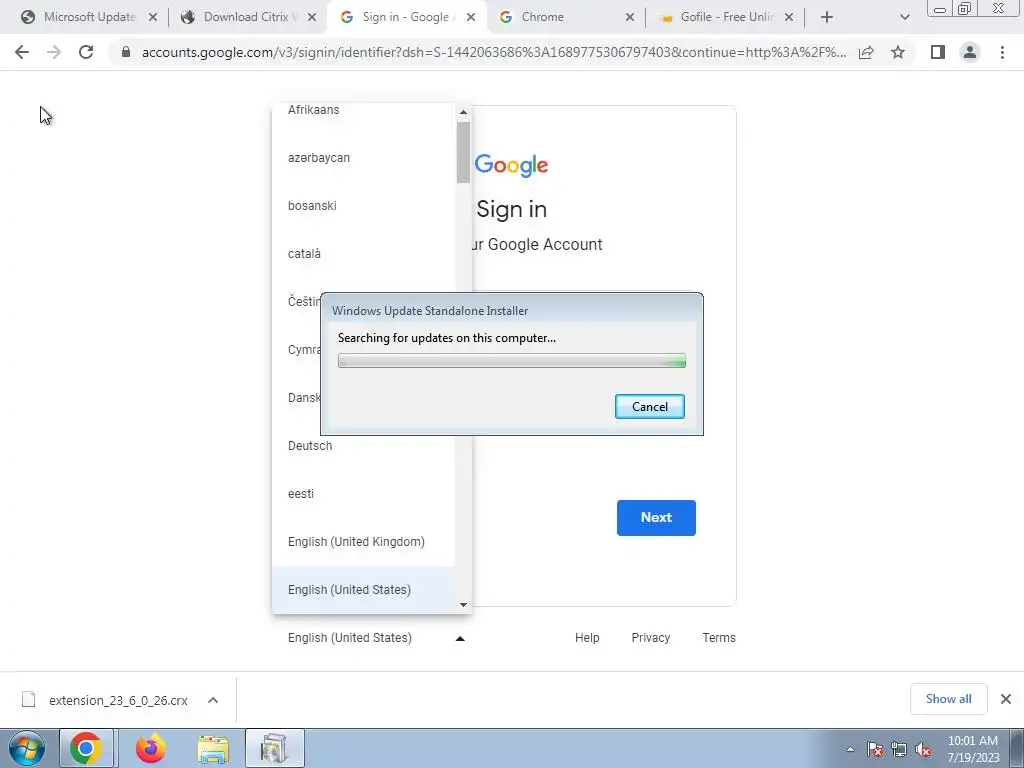Click language list scroll up arrow

464,112
